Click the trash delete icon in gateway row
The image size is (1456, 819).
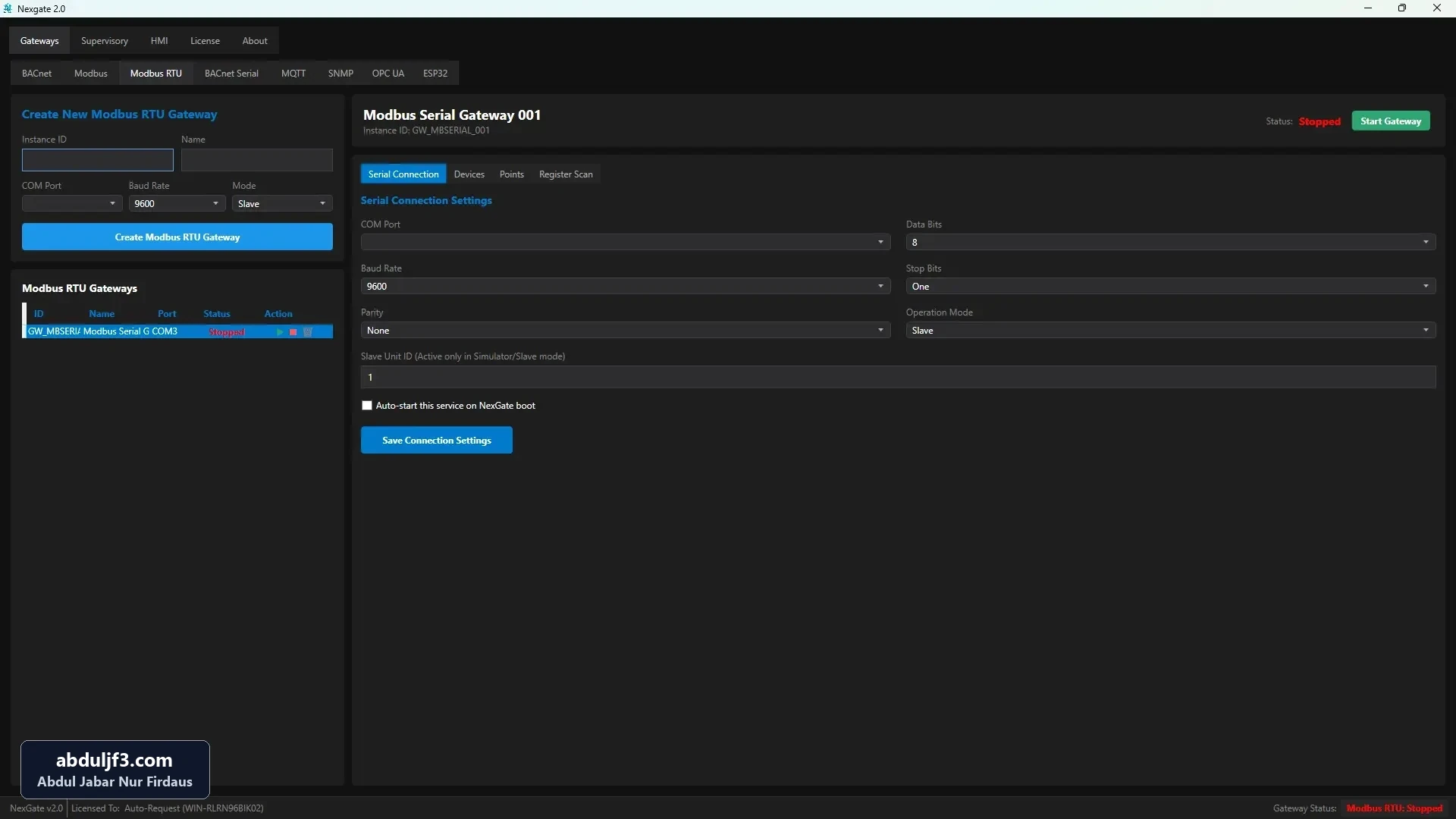coord(308,332)
